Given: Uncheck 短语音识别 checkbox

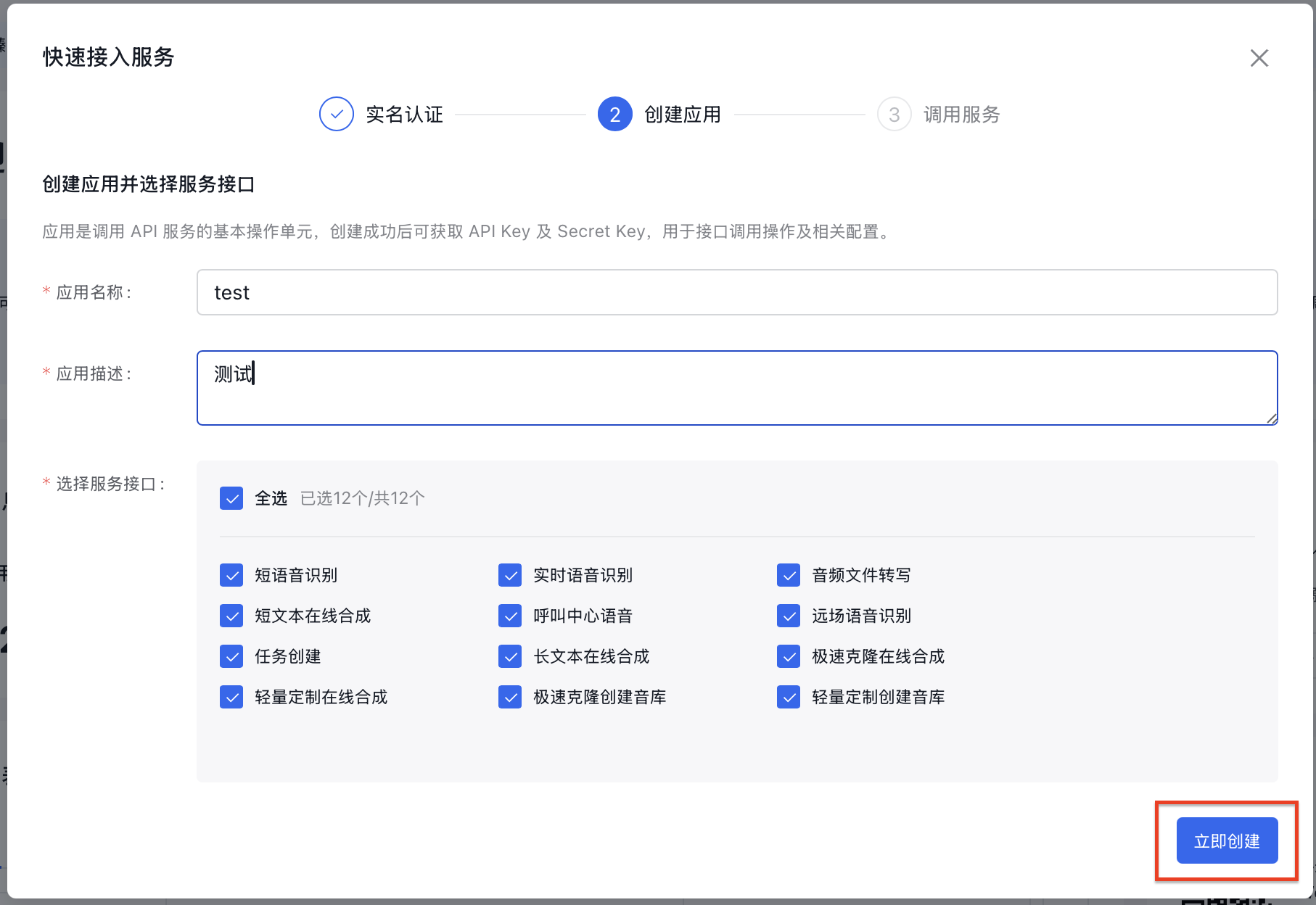Looking at the screenshot, I should [x=231, y=575].
